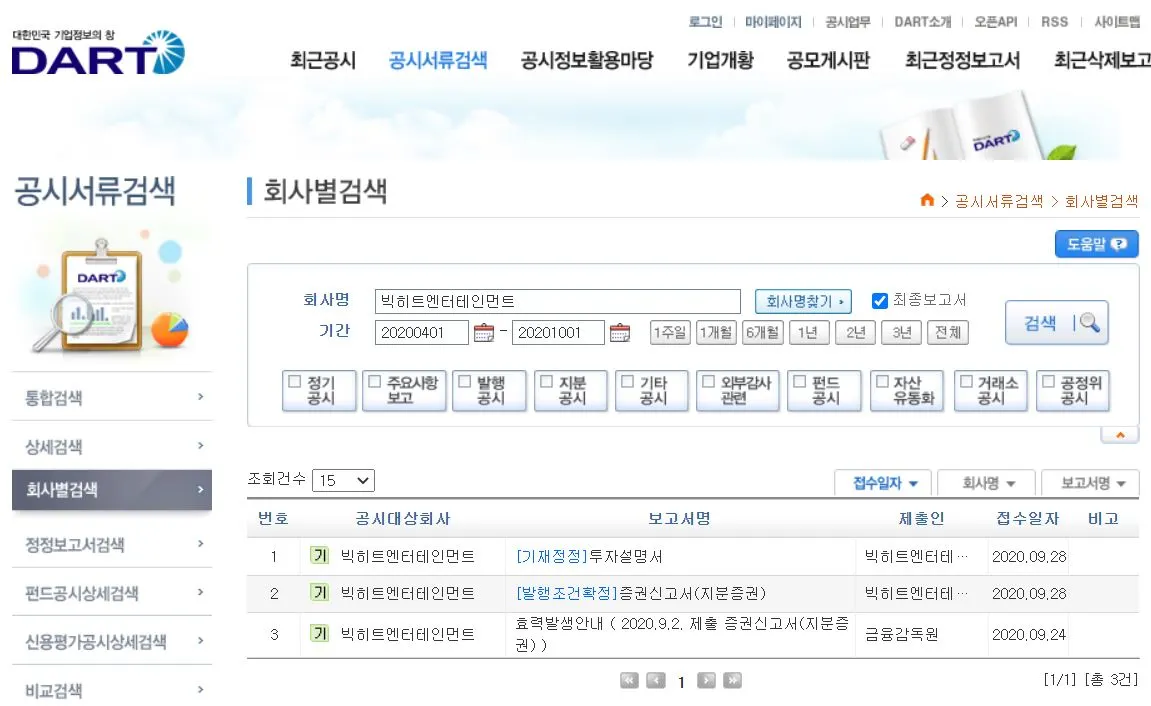Go to previous results page
The image size is (1151, 706).
[x=656, y=681]
